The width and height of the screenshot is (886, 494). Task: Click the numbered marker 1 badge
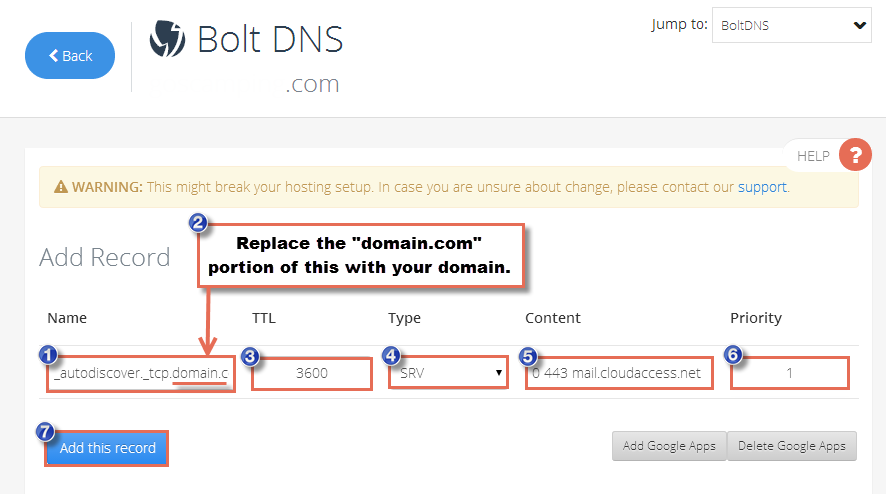point(49,355)
